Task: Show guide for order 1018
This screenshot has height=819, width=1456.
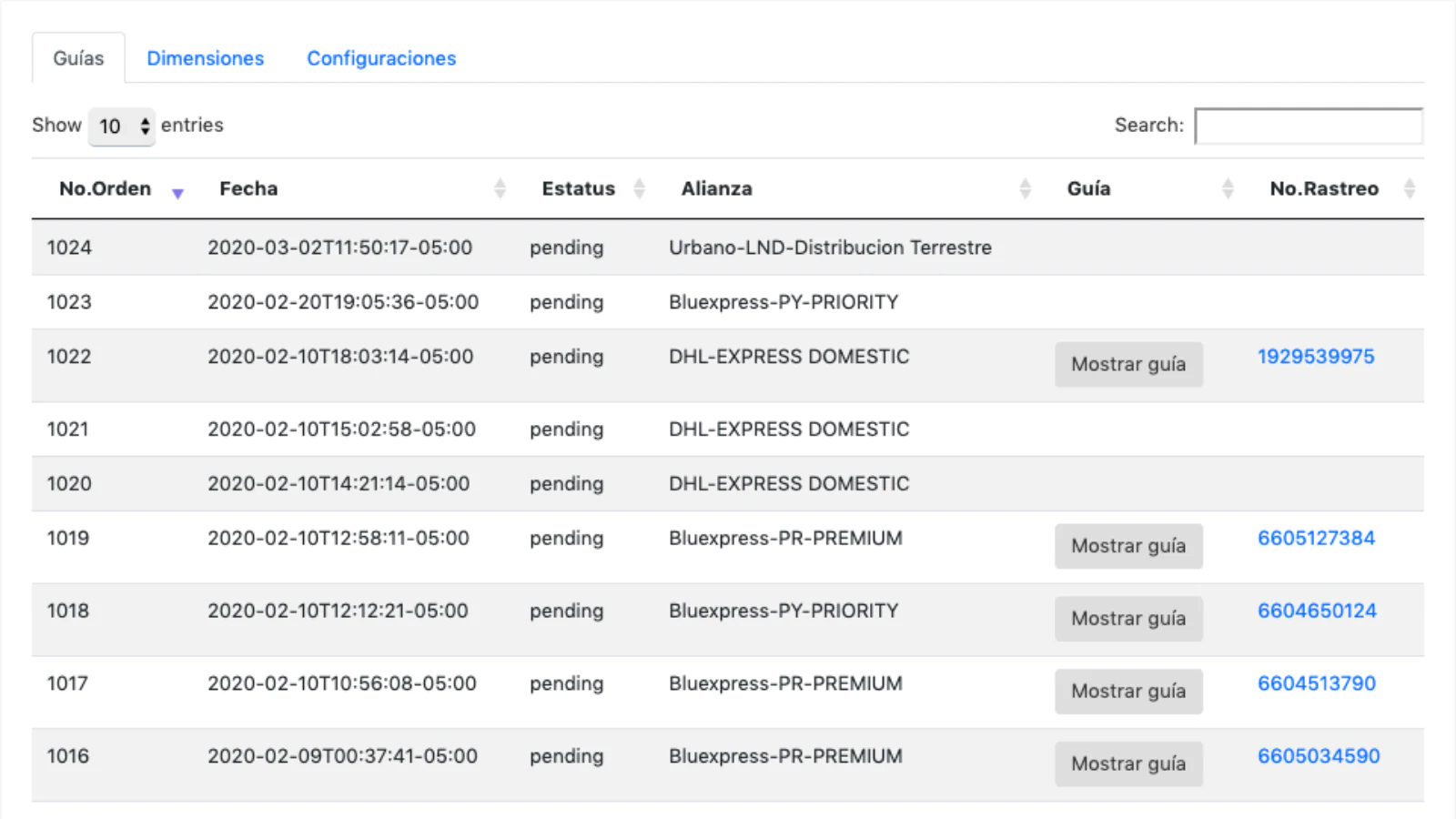Action: point(1128,619)
